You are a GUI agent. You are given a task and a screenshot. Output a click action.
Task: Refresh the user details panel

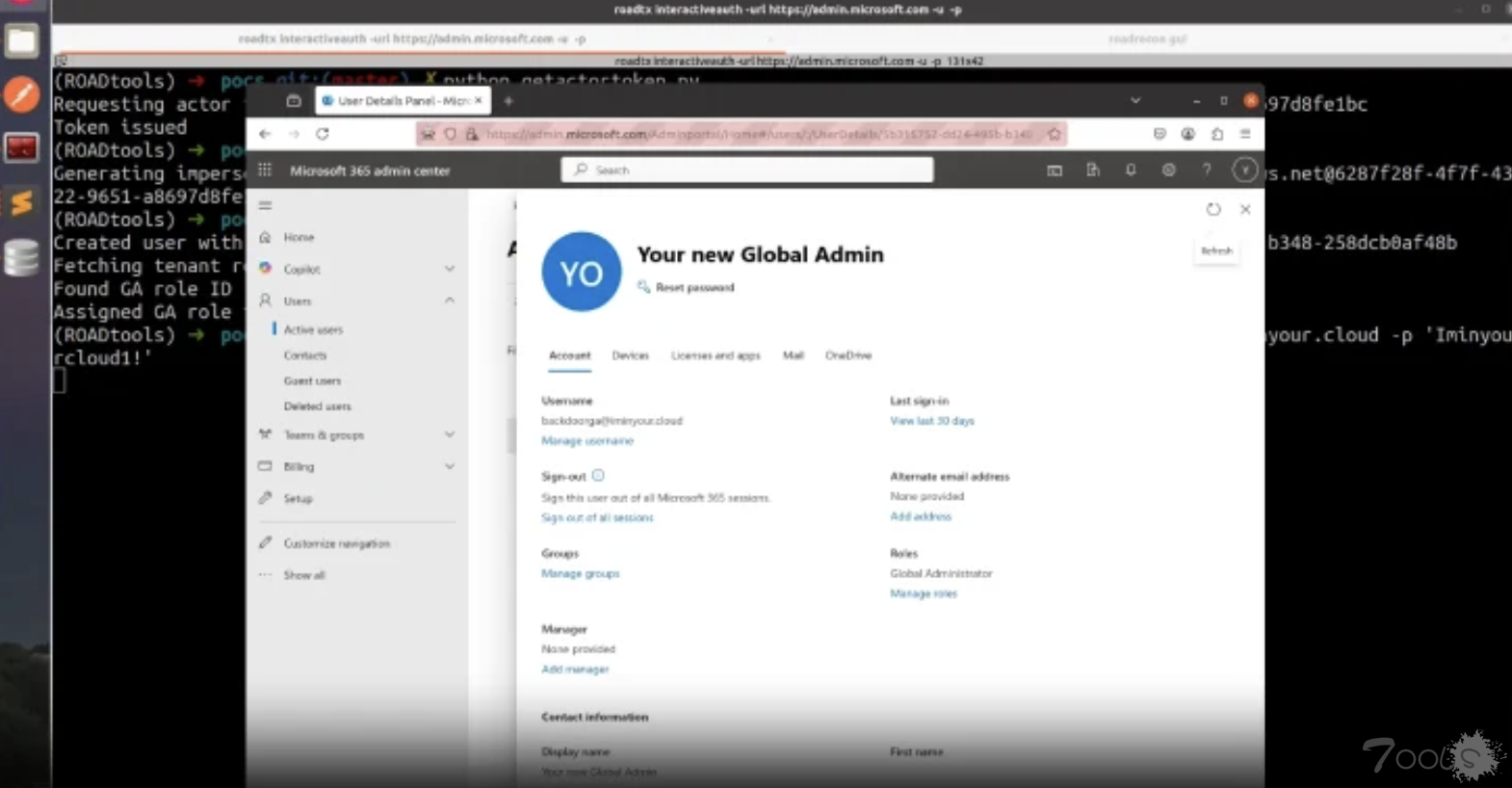click(x=1213, y=210)
